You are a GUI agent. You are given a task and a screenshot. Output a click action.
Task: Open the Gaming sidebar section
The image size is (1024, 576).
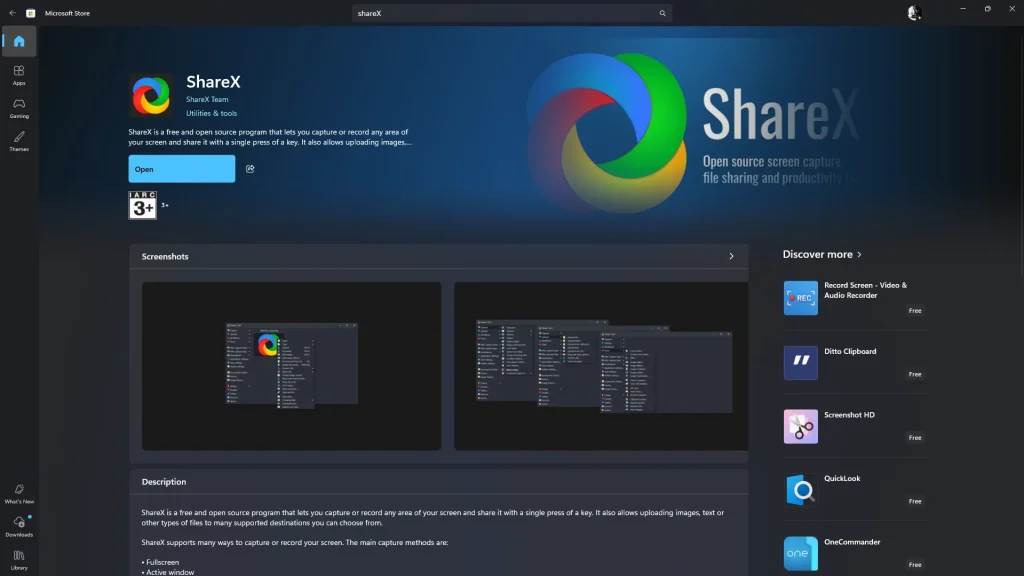(19, 108)
